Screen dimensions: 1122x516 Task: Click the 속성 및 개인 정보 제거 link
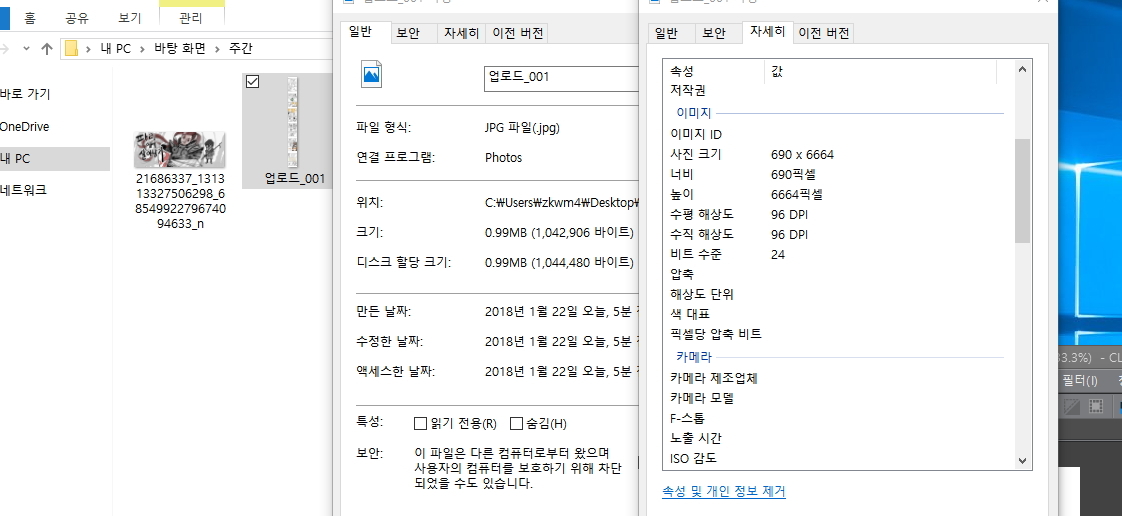click(723, 492)
